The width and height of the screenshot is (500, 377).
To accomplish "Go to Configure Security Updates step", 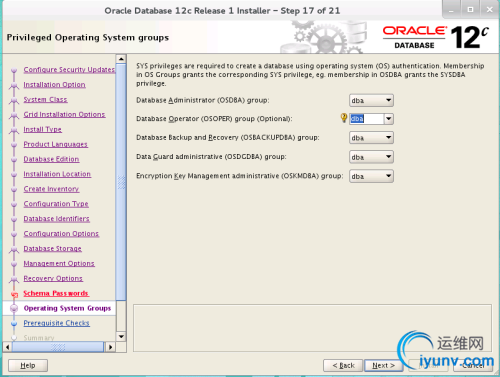I will (69, 70).
